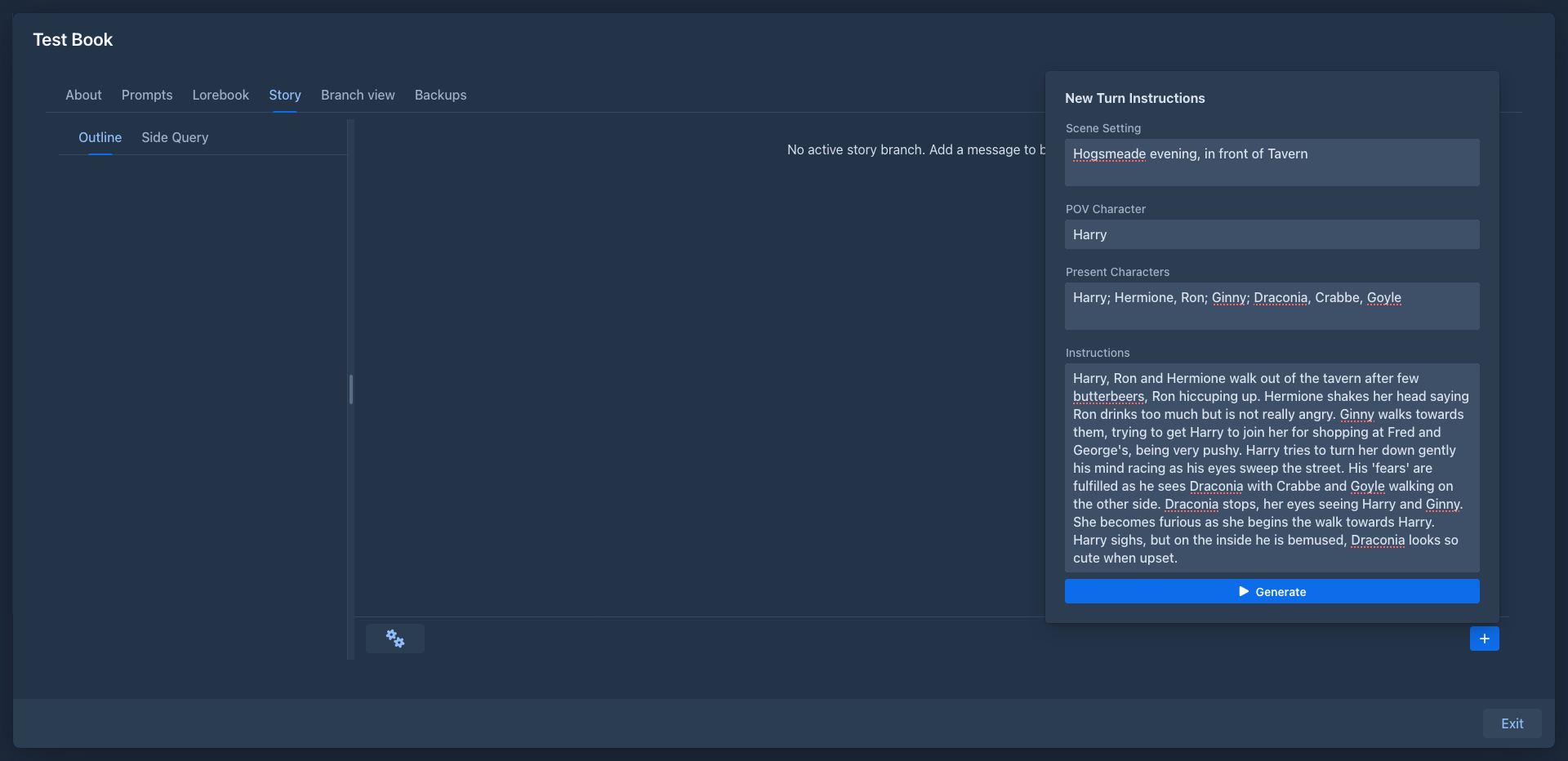Select the Story tab
The image size is (1568, 761).
coord(285,95)
